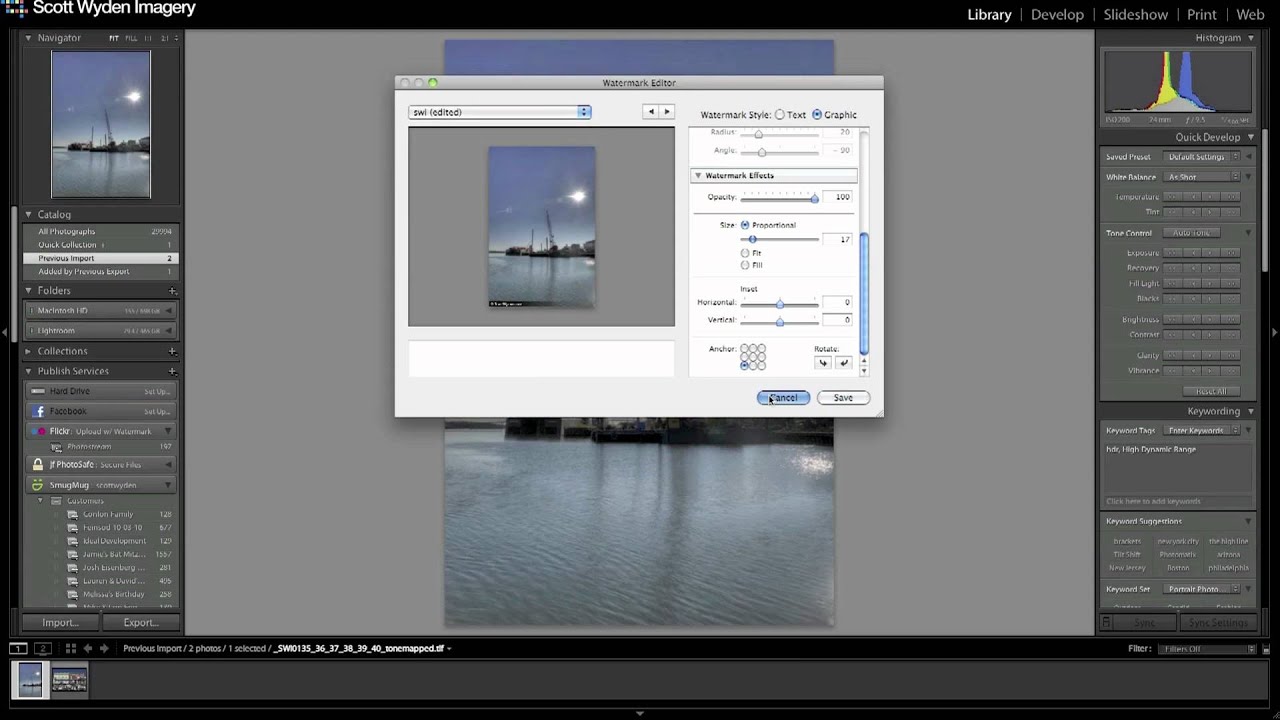The image size is (1280, 720).
Task: Go back using filmstrip left arrow
Action: [87, 648]
